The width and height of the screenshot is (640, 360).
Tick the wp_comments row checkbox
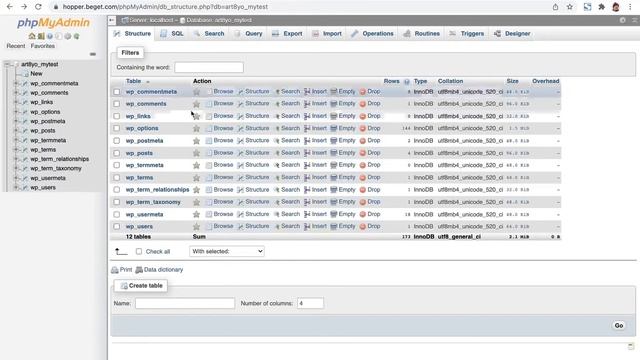(117, 104)
